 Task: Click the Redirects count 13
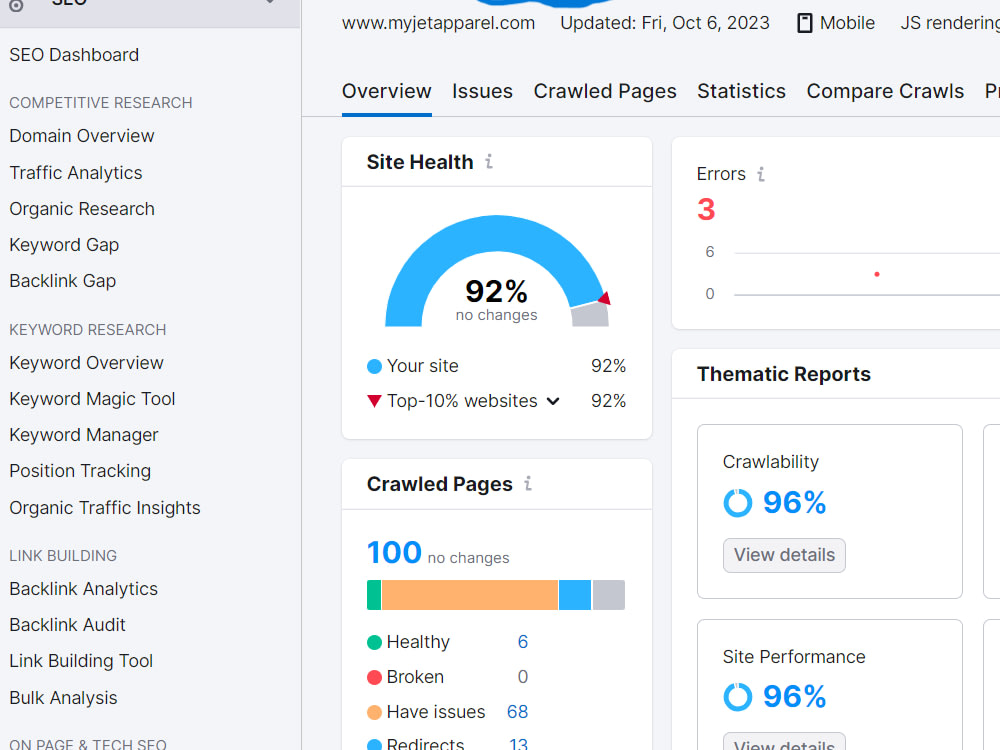[x=518, y=744]
